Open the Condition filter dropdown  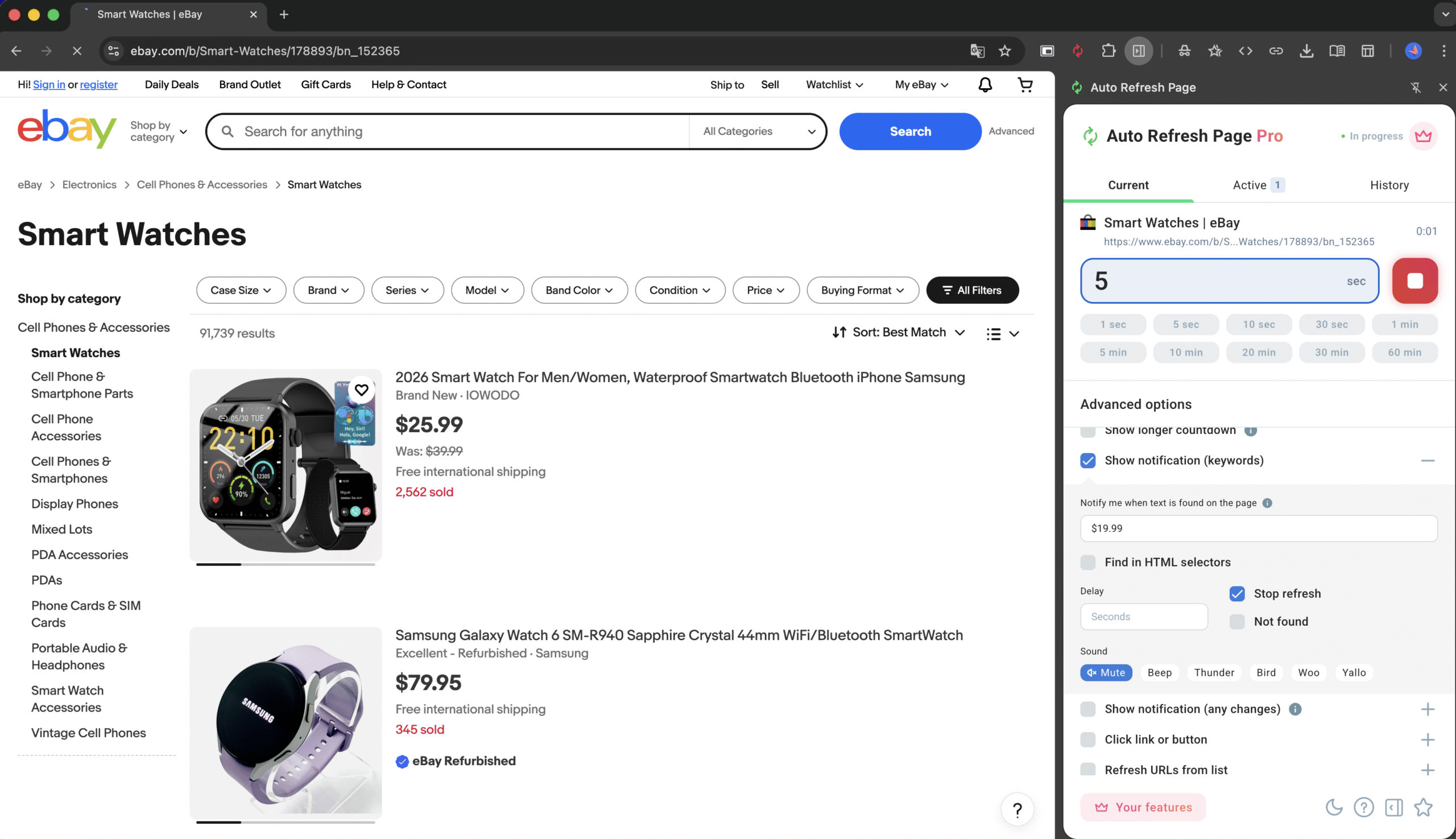680,290
